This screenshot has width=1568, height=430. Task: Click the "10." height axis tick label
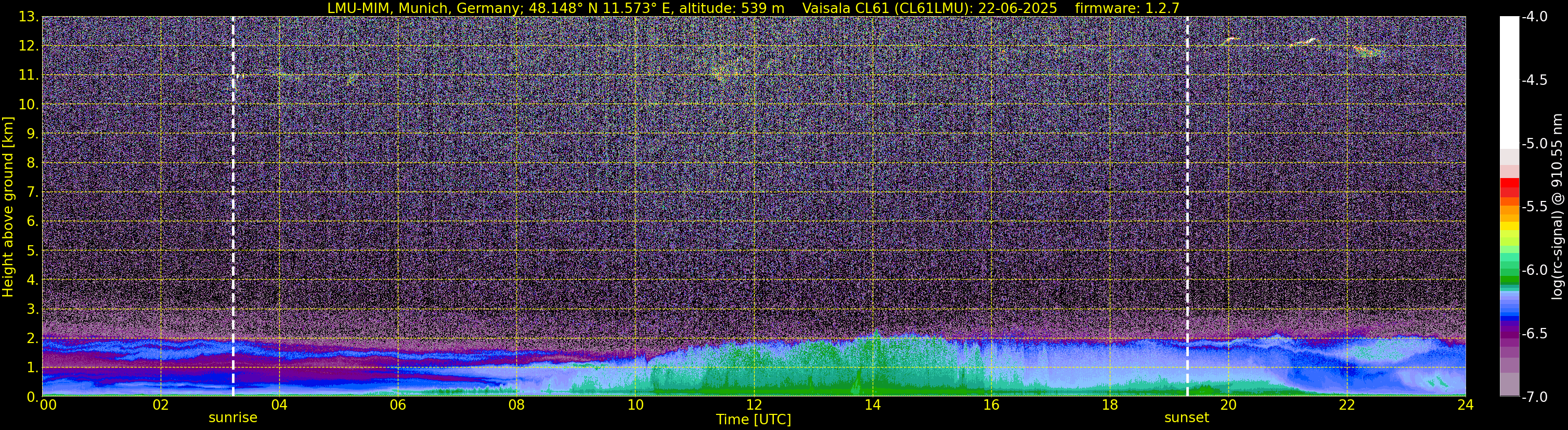pos(29,105)
